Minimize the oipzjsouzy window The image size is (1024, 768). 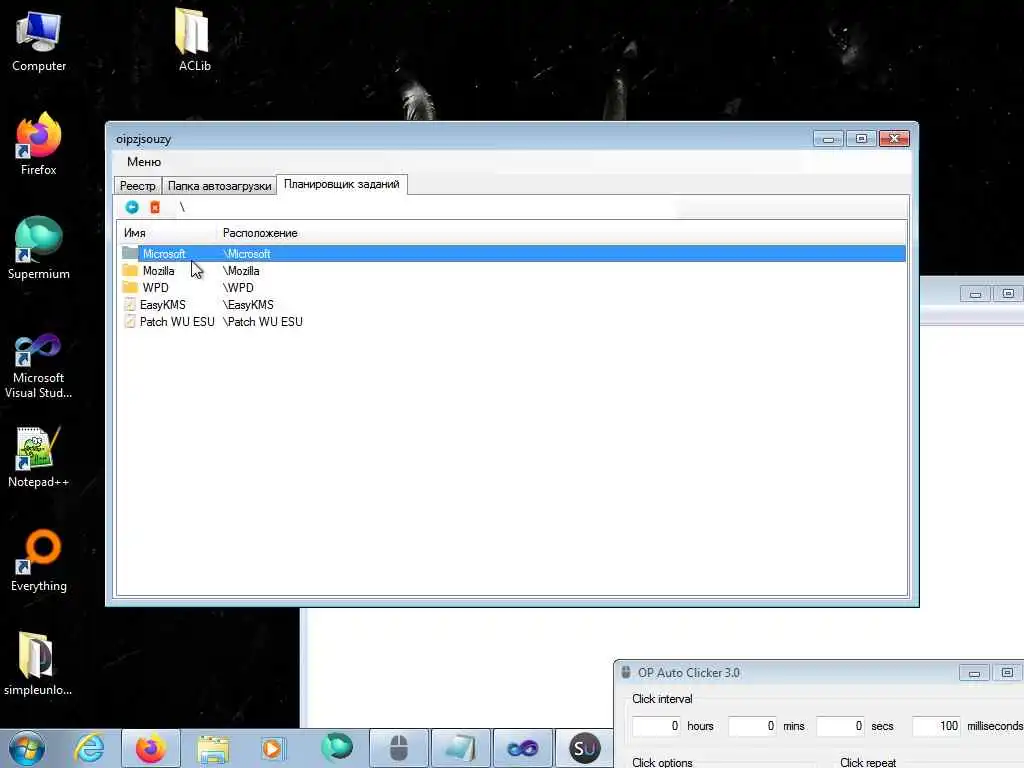coord(828,139)
